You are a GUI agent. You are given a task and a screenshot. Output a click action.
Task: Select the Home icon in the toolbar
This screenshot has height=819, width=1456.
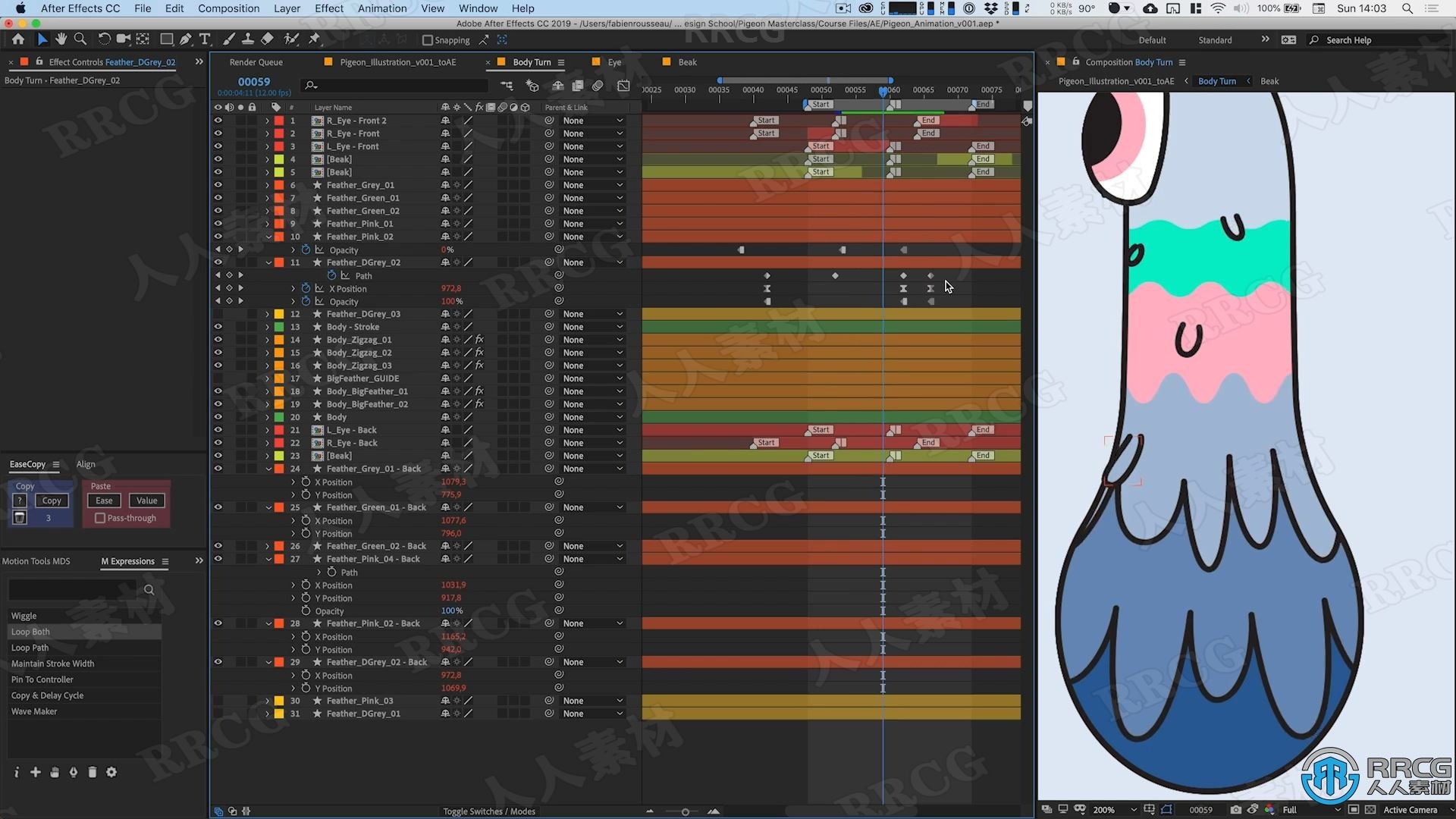pos(18,39)
